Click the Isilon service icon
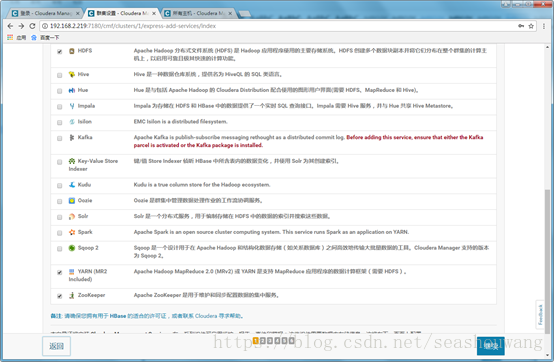The height and width of the screenshot is (362, 554). 72,122
